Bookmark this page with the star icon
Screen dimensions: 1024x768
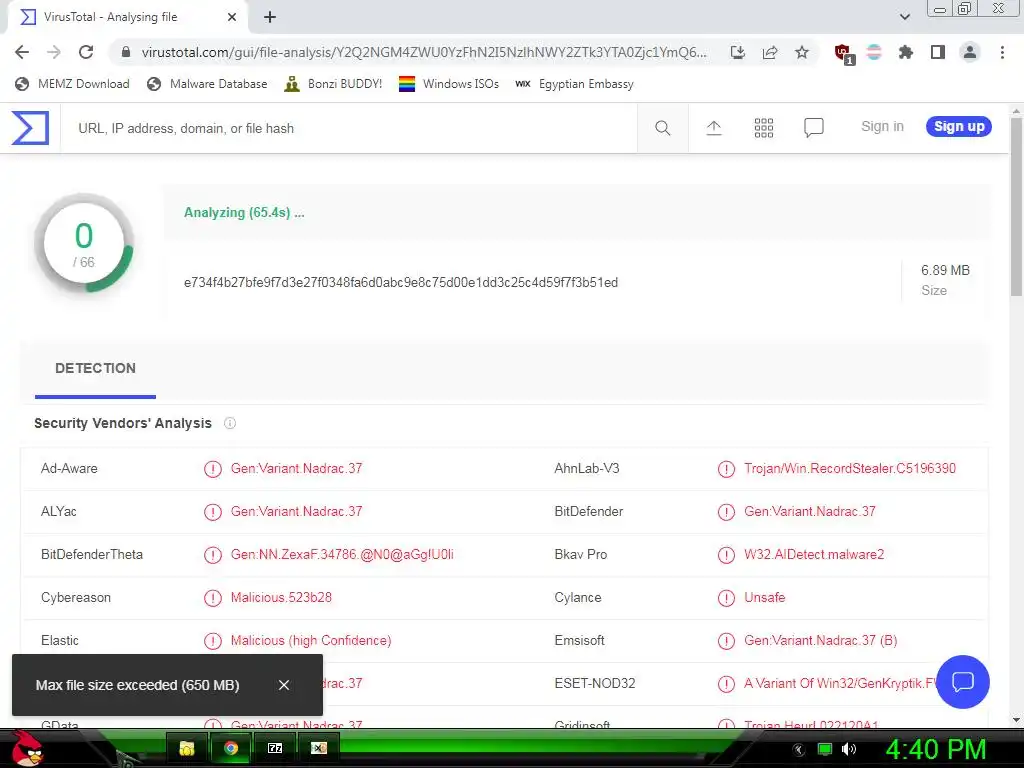click(802, 52)
